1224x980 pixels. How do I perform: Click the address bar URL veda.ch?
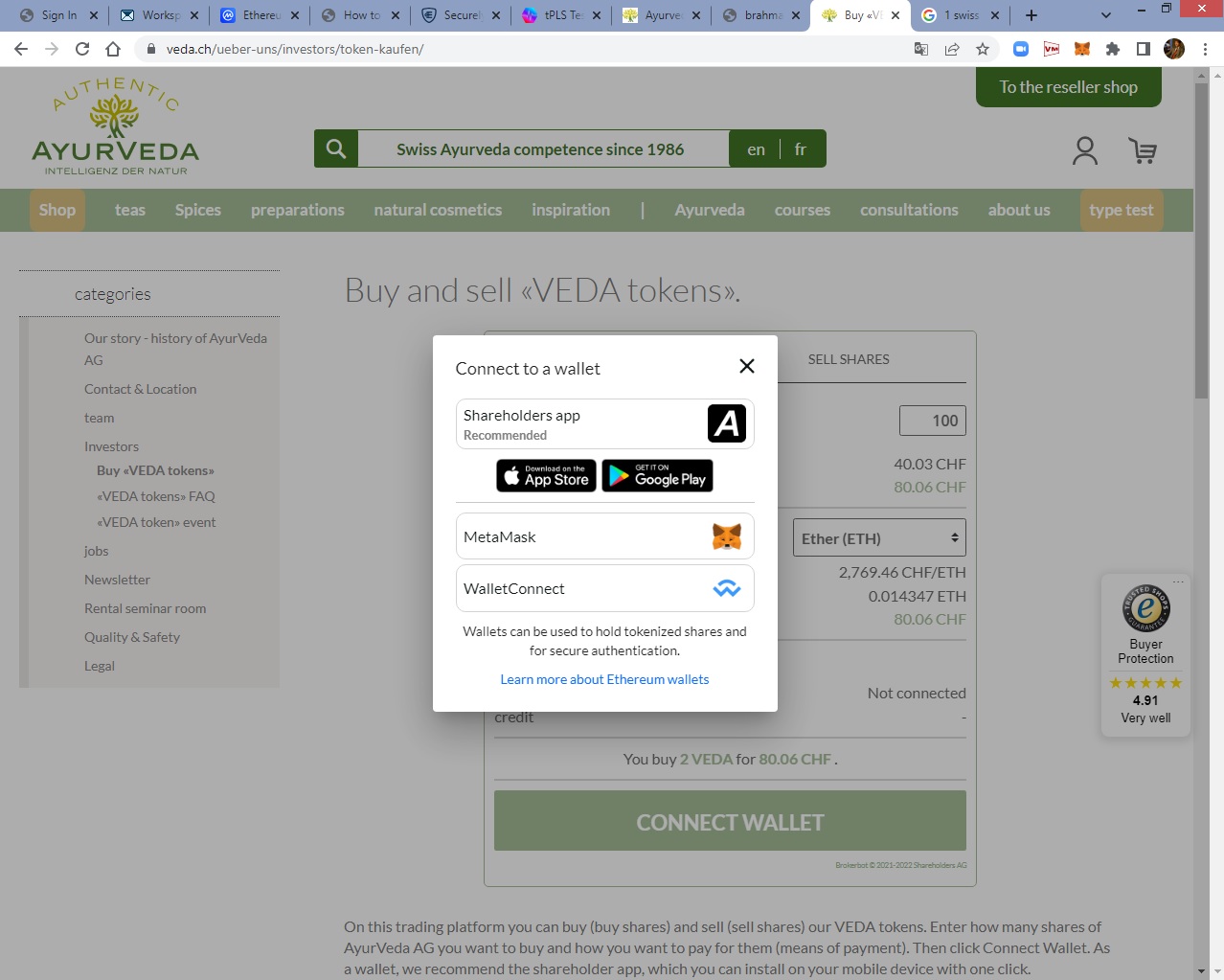[x=295, y=49]
